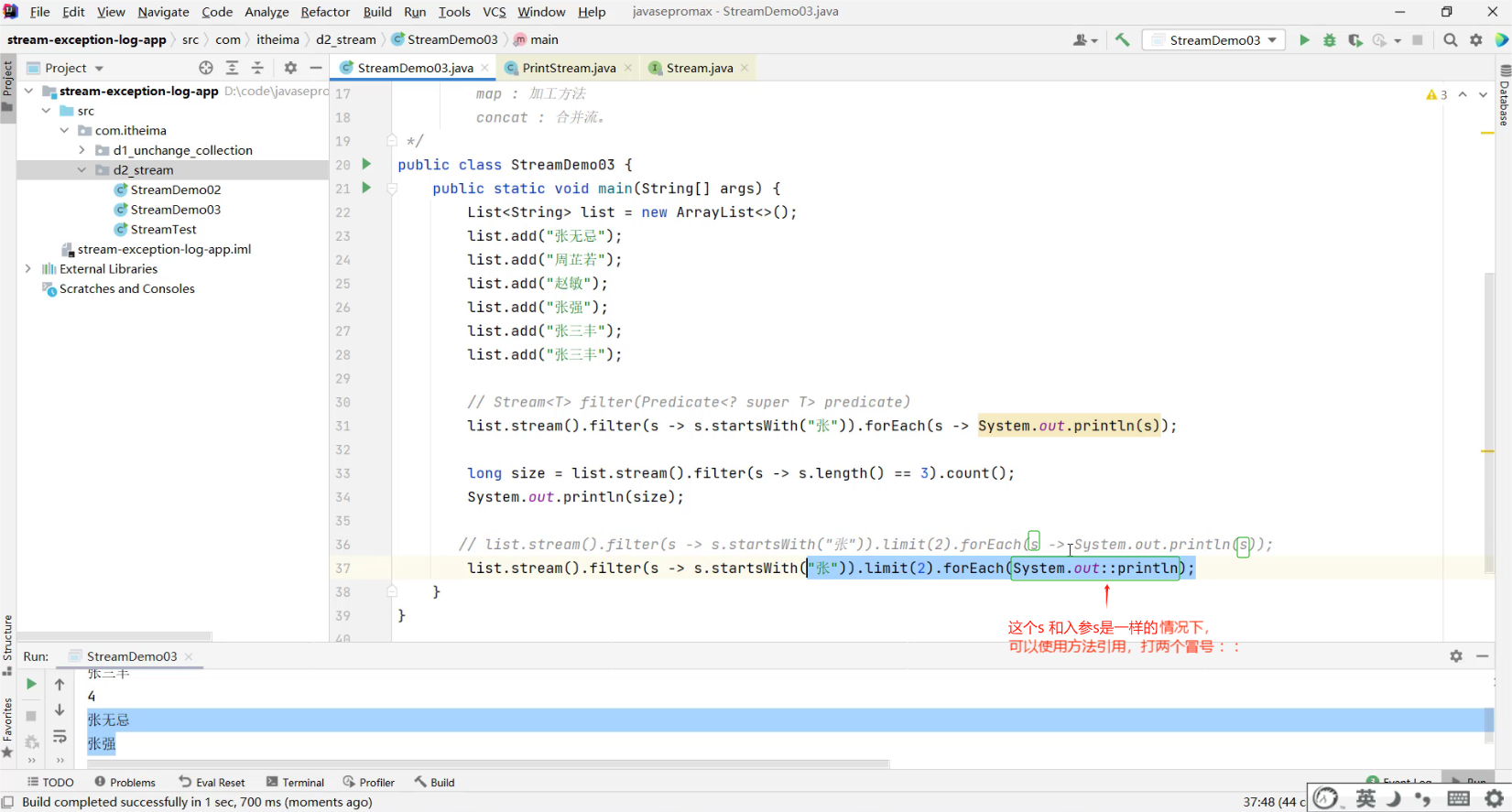
Task: Open the Analyze menu
Action: pyautogui.click(x=267, y=12)
